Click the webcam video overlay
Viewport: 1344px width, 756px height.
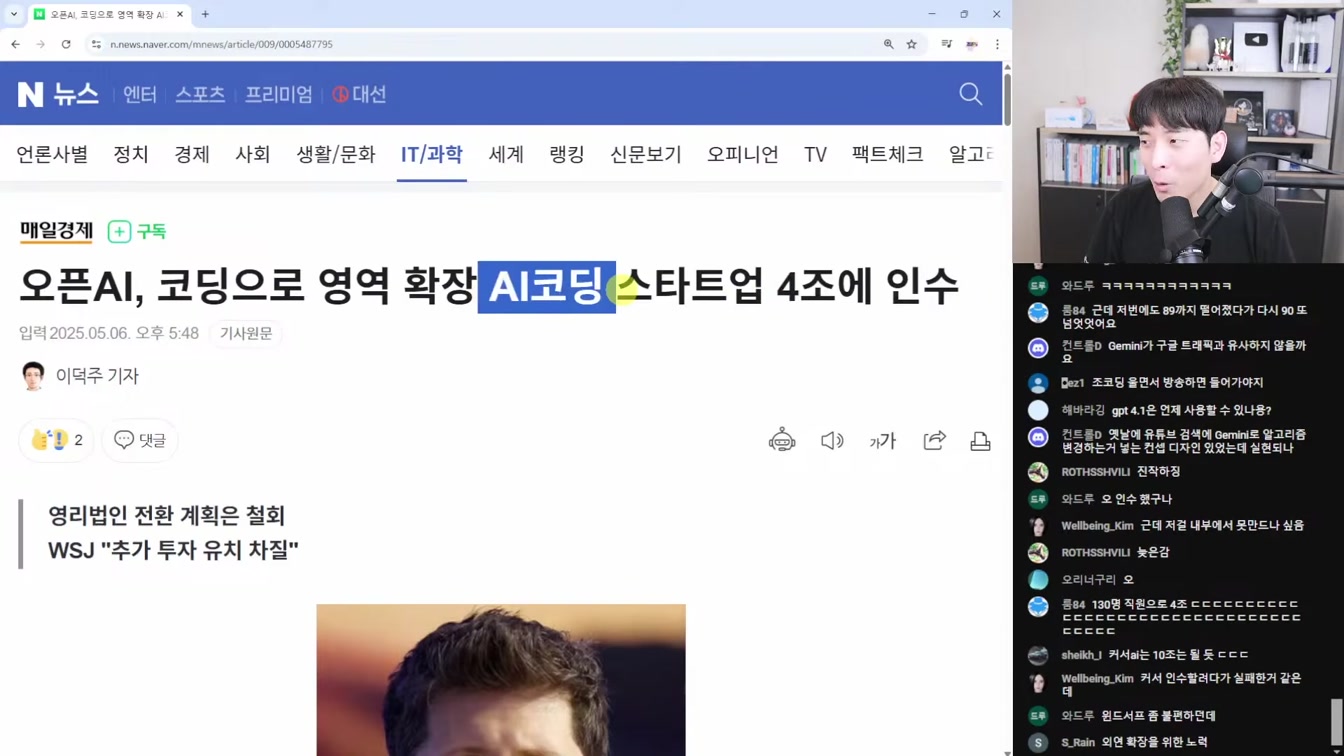(1178, 131)
